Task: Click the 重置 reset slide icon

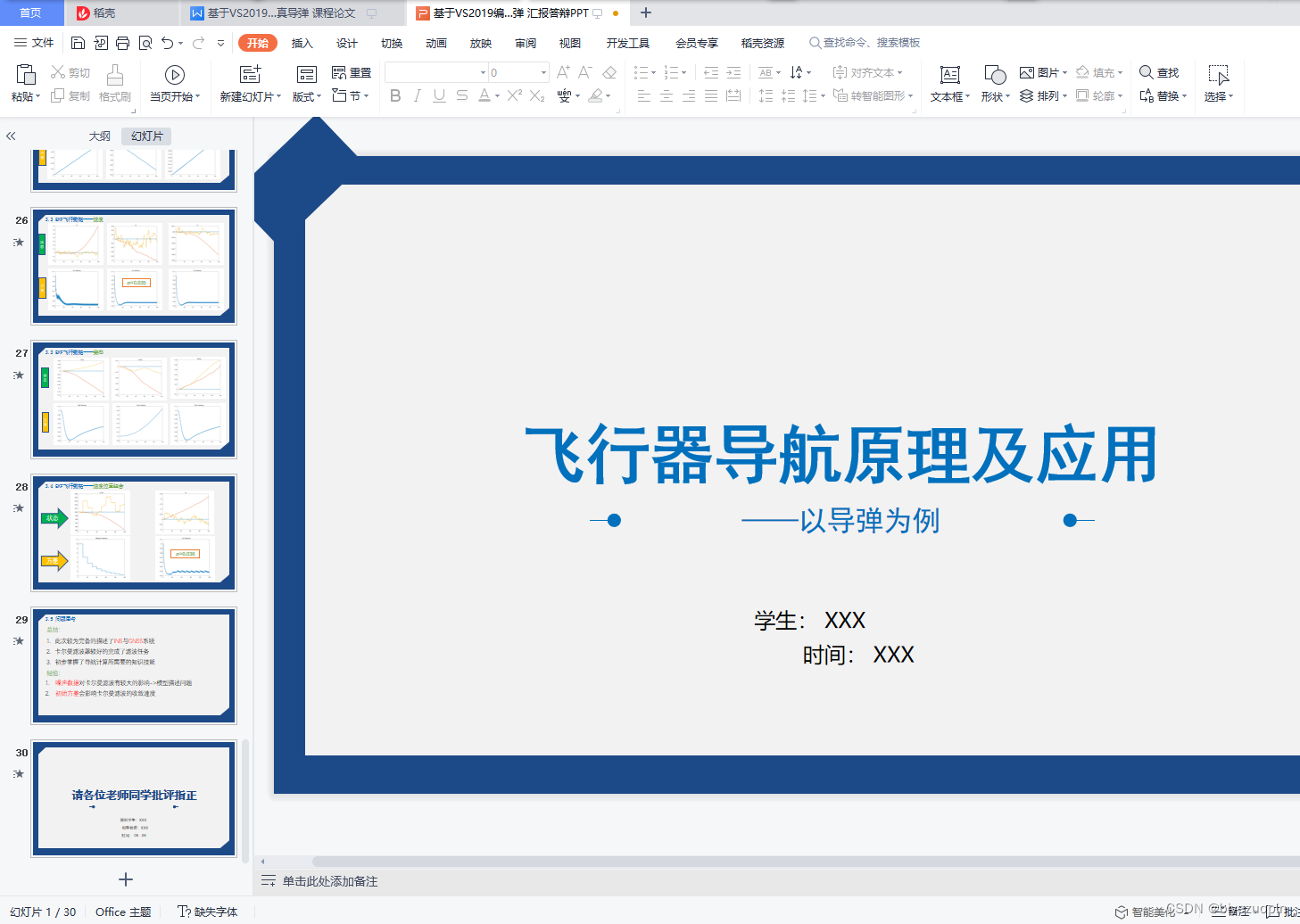Action: click(352, 72)
